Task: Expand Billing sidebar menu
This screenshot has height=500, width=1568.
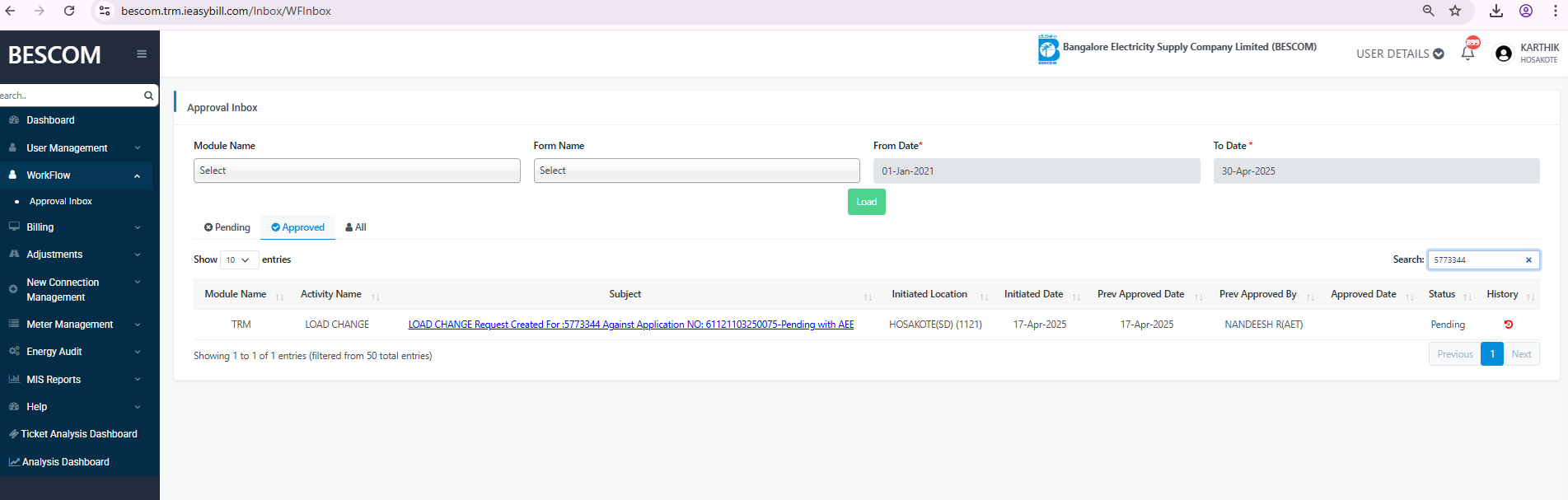Action: [x=76, y=227]
